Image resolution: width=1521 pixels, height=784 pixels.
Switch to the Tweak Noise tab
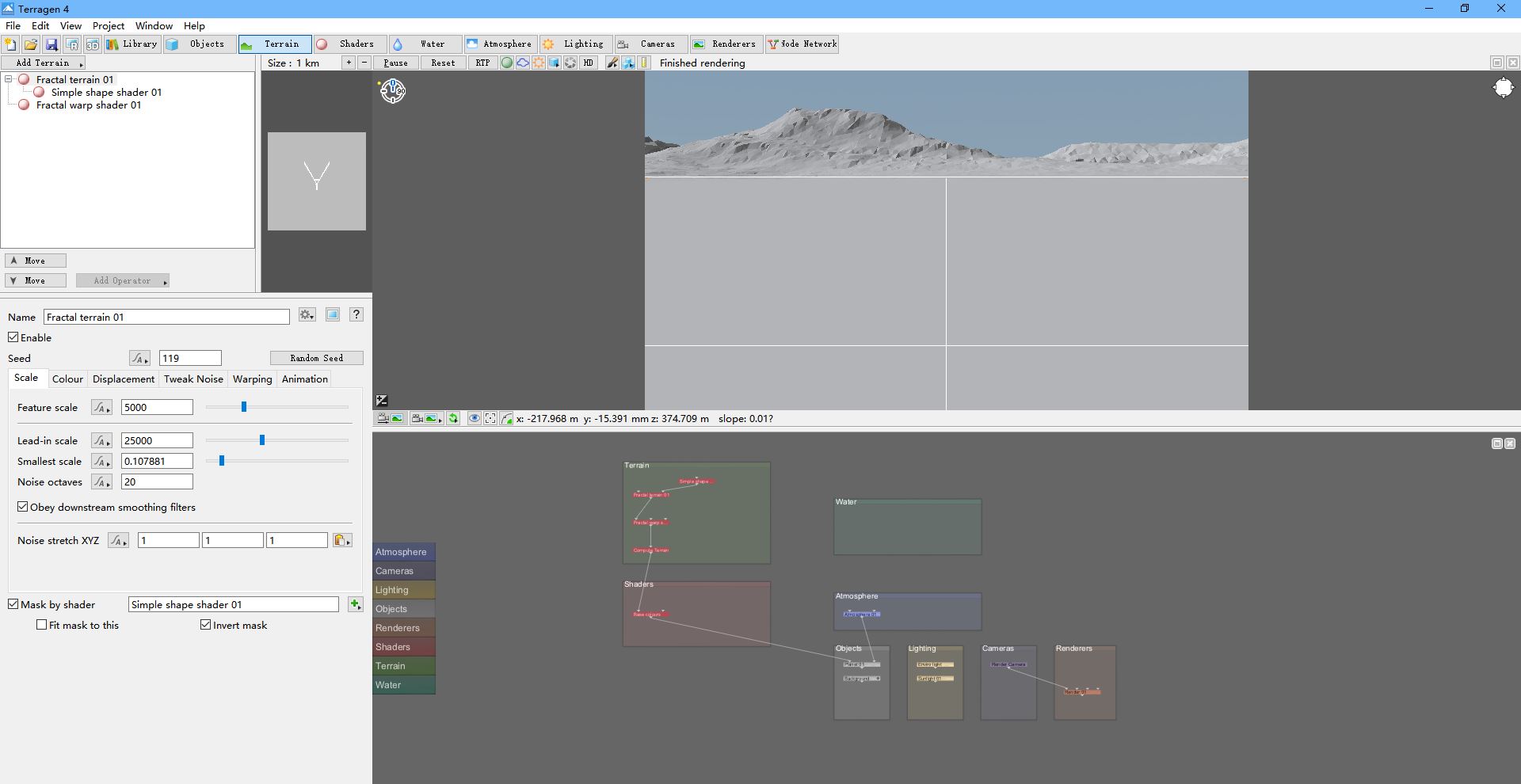click(x=193, y=379)
